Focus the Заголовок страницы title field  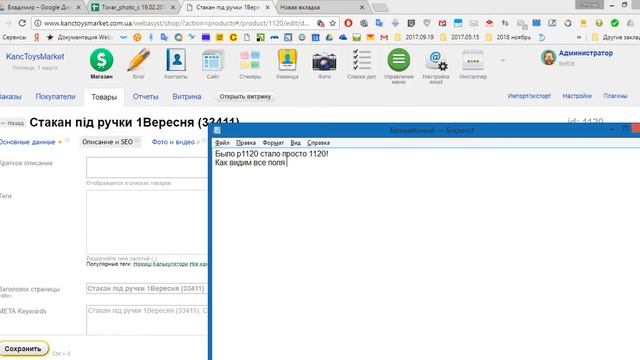147,289
